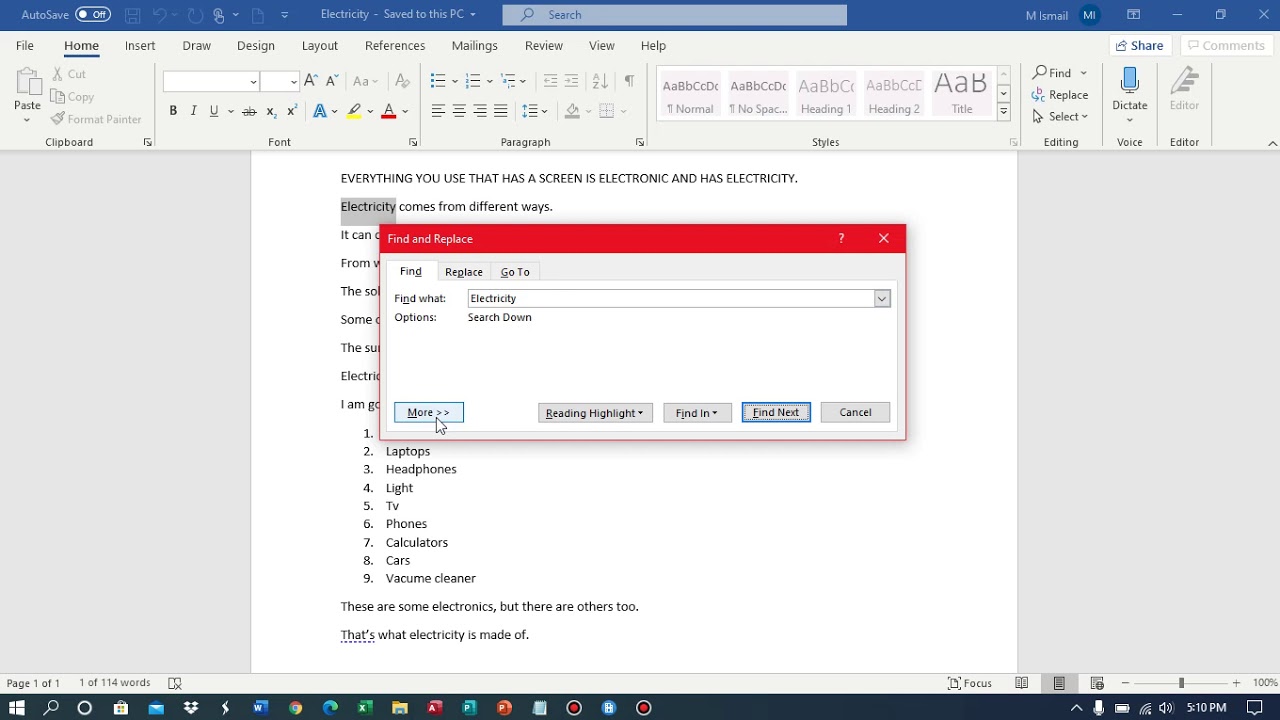This screenshot has width=1280, height=720.
Task: Toggle Show/Hide paragraph marks
Action: [629, 81]
